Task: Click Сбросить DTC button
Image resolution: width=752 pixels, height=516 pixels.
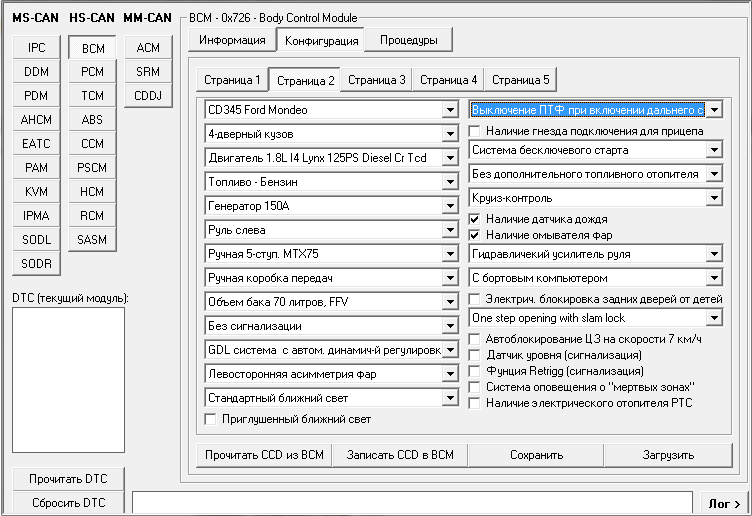Action: click(67, 503)
